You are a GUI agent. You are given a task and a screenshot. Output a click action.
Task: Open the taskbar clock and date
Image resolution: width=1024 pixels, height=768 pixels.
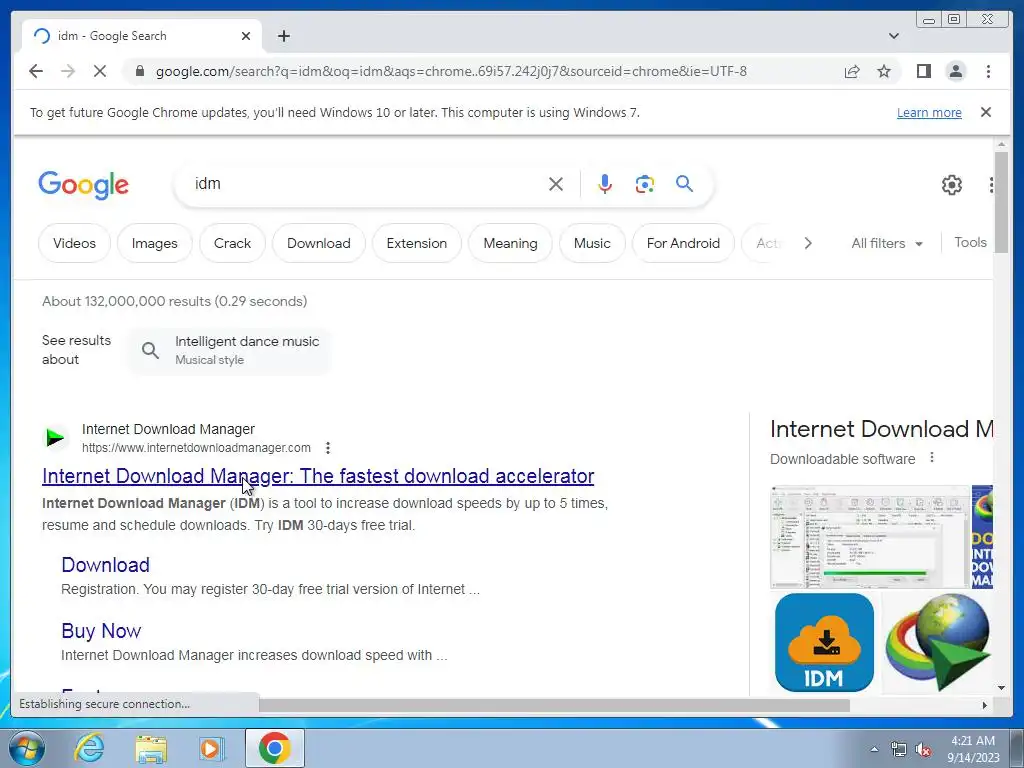pos(973,748)
